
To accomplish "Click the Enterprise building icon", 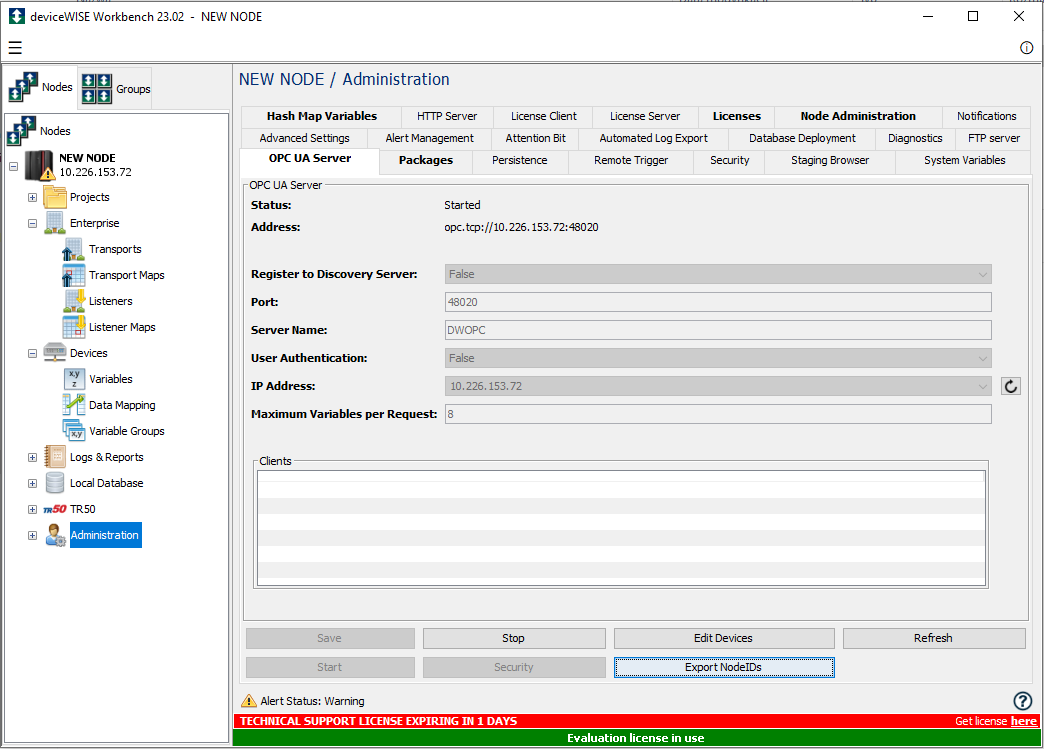I will [x=55, y=223].
